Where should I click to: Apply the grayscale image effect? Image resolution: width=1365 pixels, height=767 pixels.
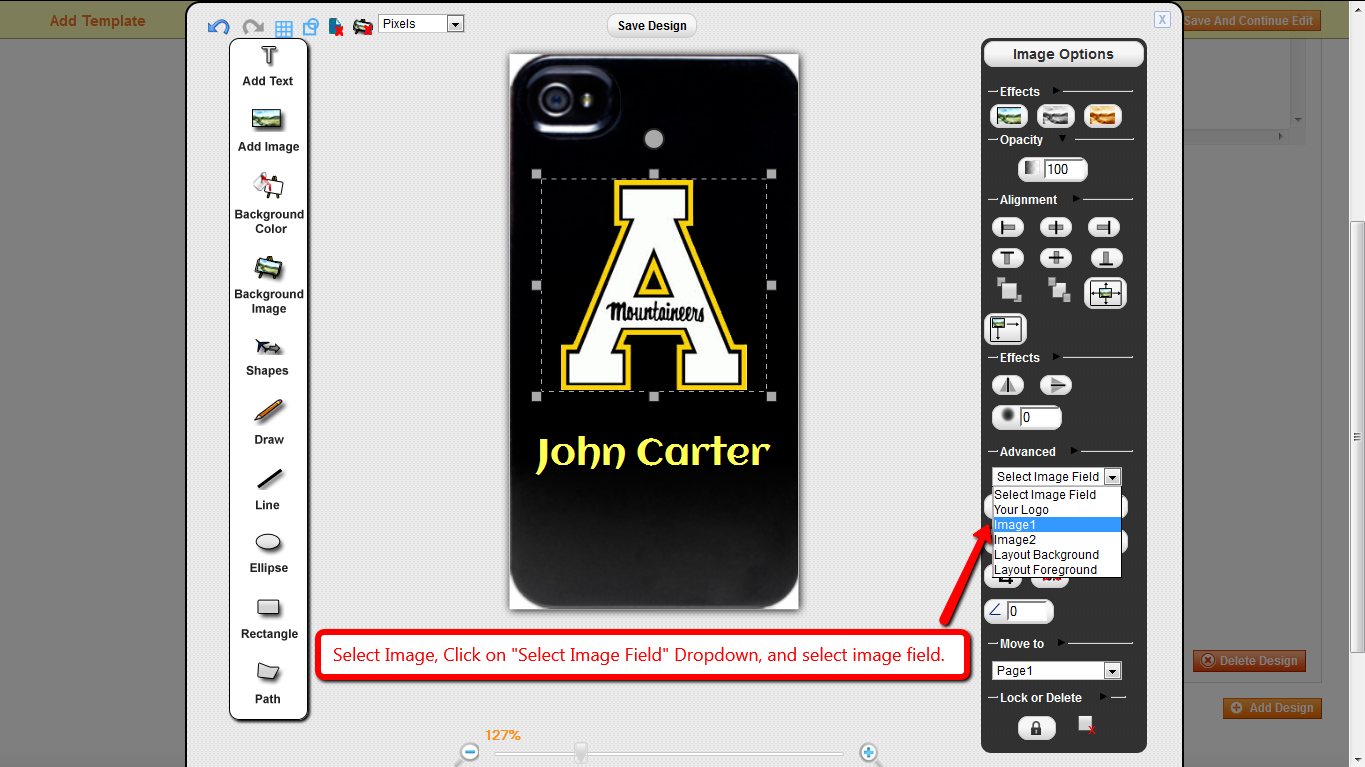tap(1056, 116)
